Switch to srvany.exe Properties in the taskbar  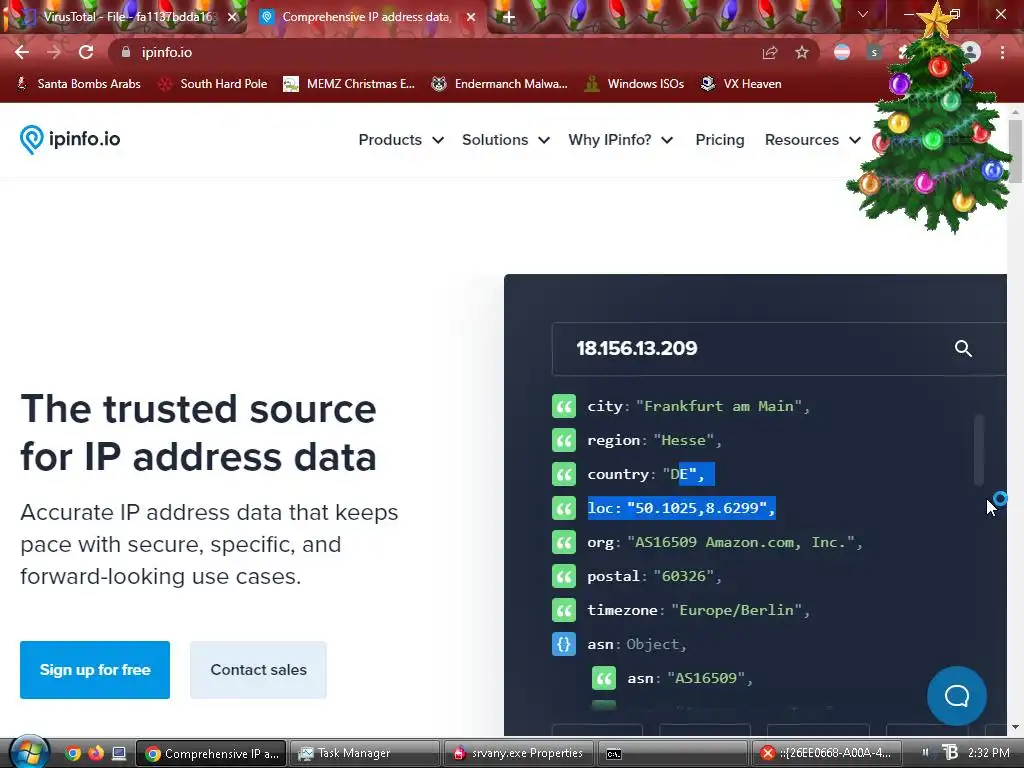[519, 753]
